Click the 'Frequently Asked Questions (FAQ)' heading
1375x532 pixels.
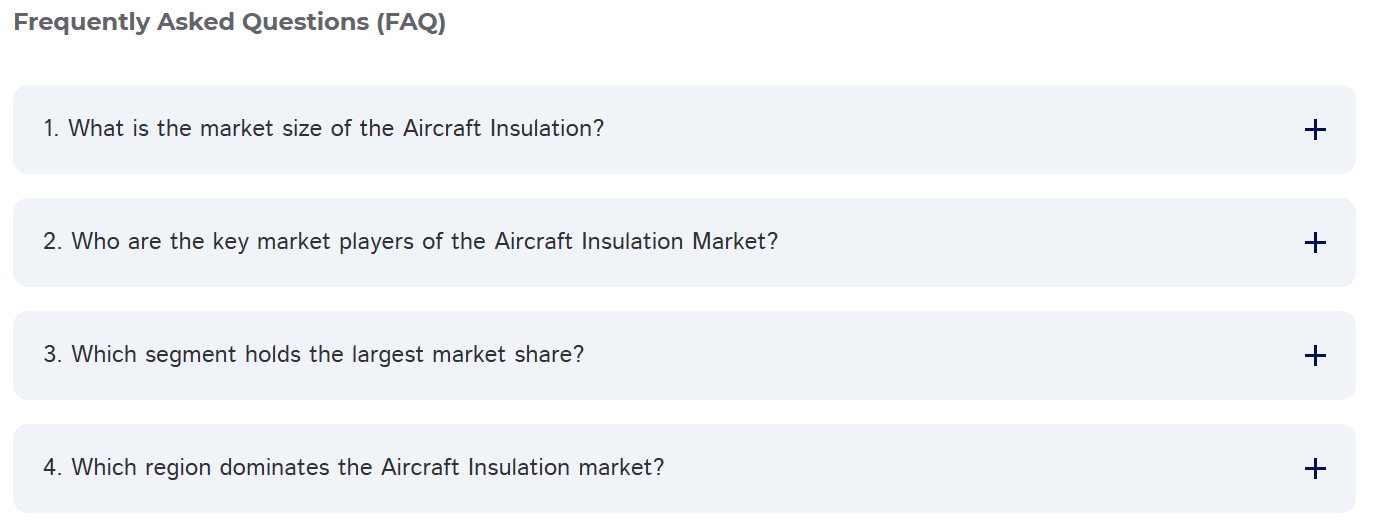(x=229, y=23)
